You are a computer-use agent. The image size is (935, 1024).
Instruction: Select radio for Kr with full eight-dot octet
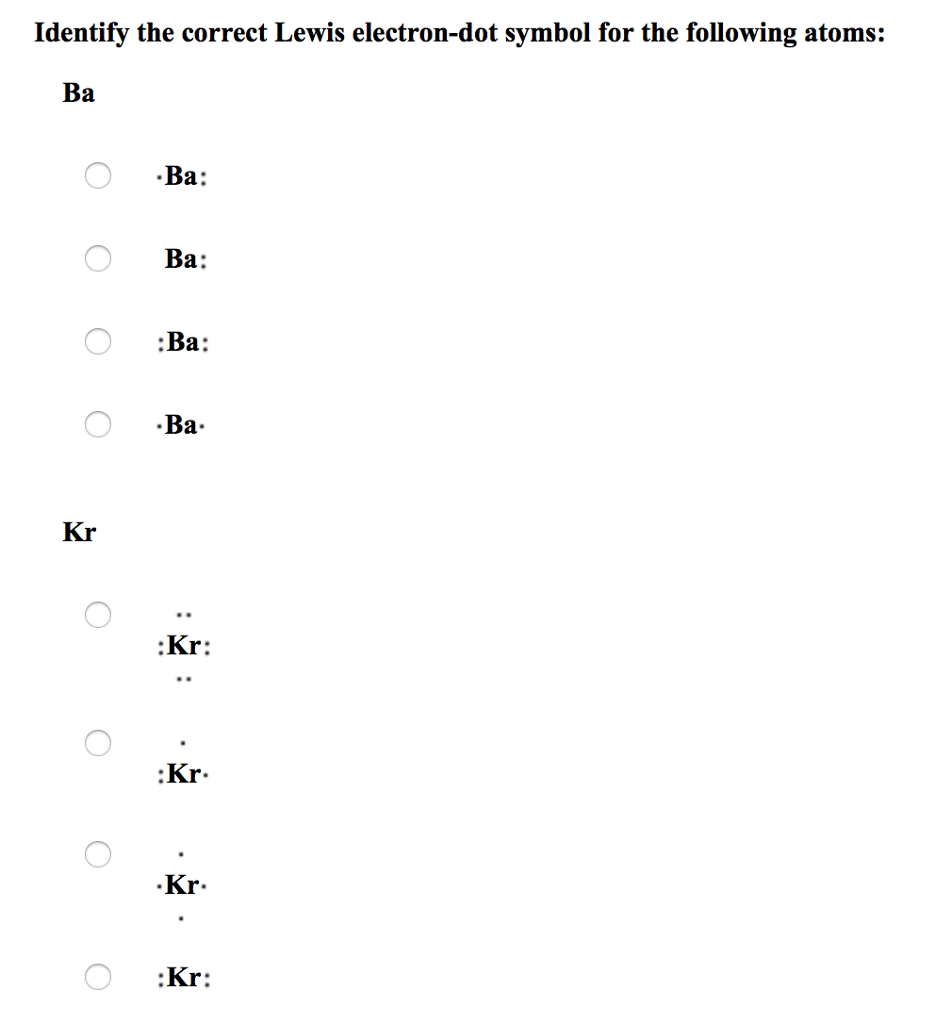pyautogui.click(x=98, y=615)
